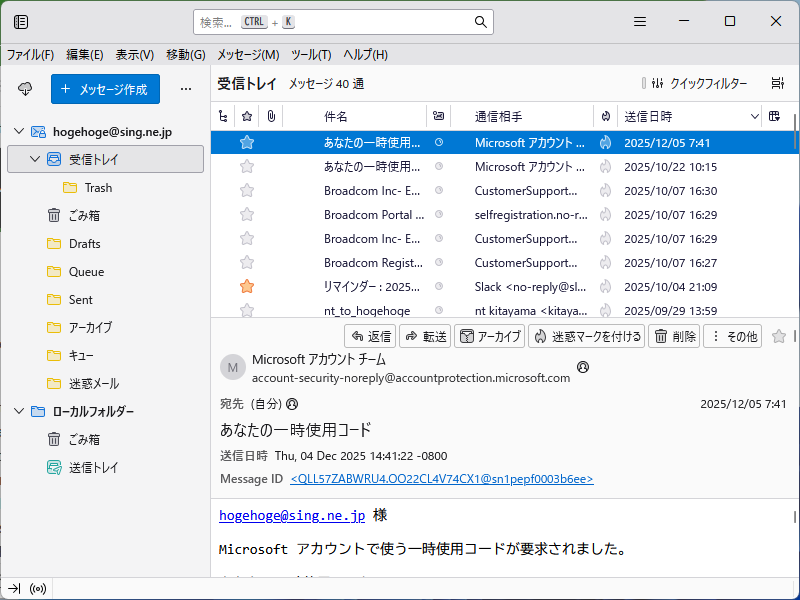This screenshot has height=600, width=800.
Task: Open その他 more actions dropdown
Action: [732, 336]
